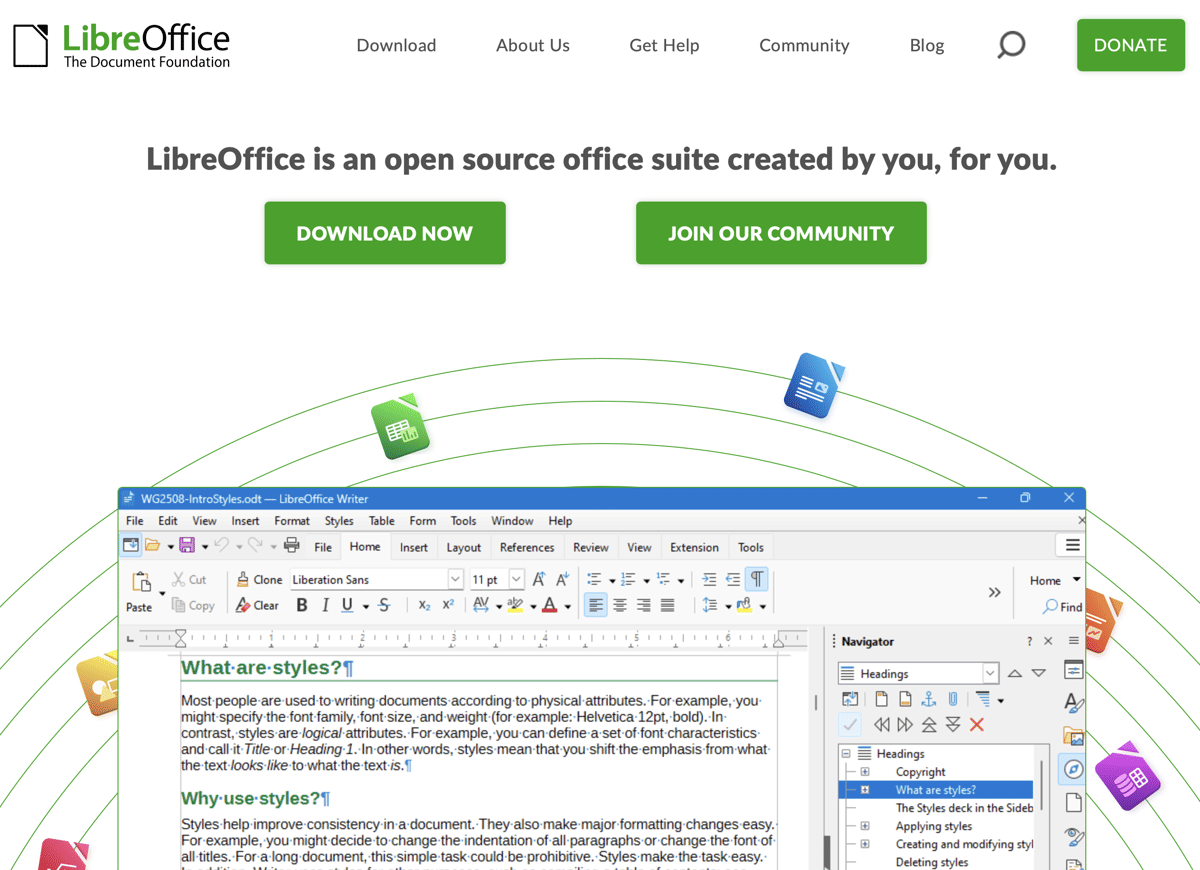1200x870 pixels.
Task: Open the Gallery panel in the sidebar
Action: click(x=1071, y=734)
